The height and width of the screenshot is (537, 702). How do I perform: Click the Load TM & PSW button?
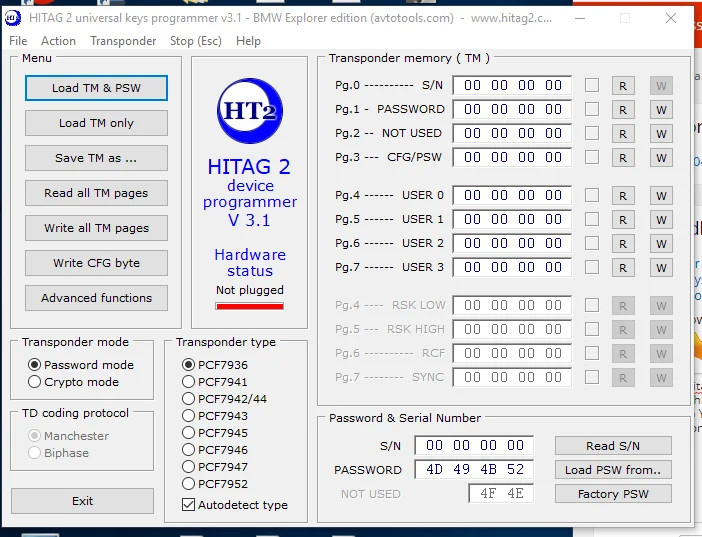coord(96,88)
